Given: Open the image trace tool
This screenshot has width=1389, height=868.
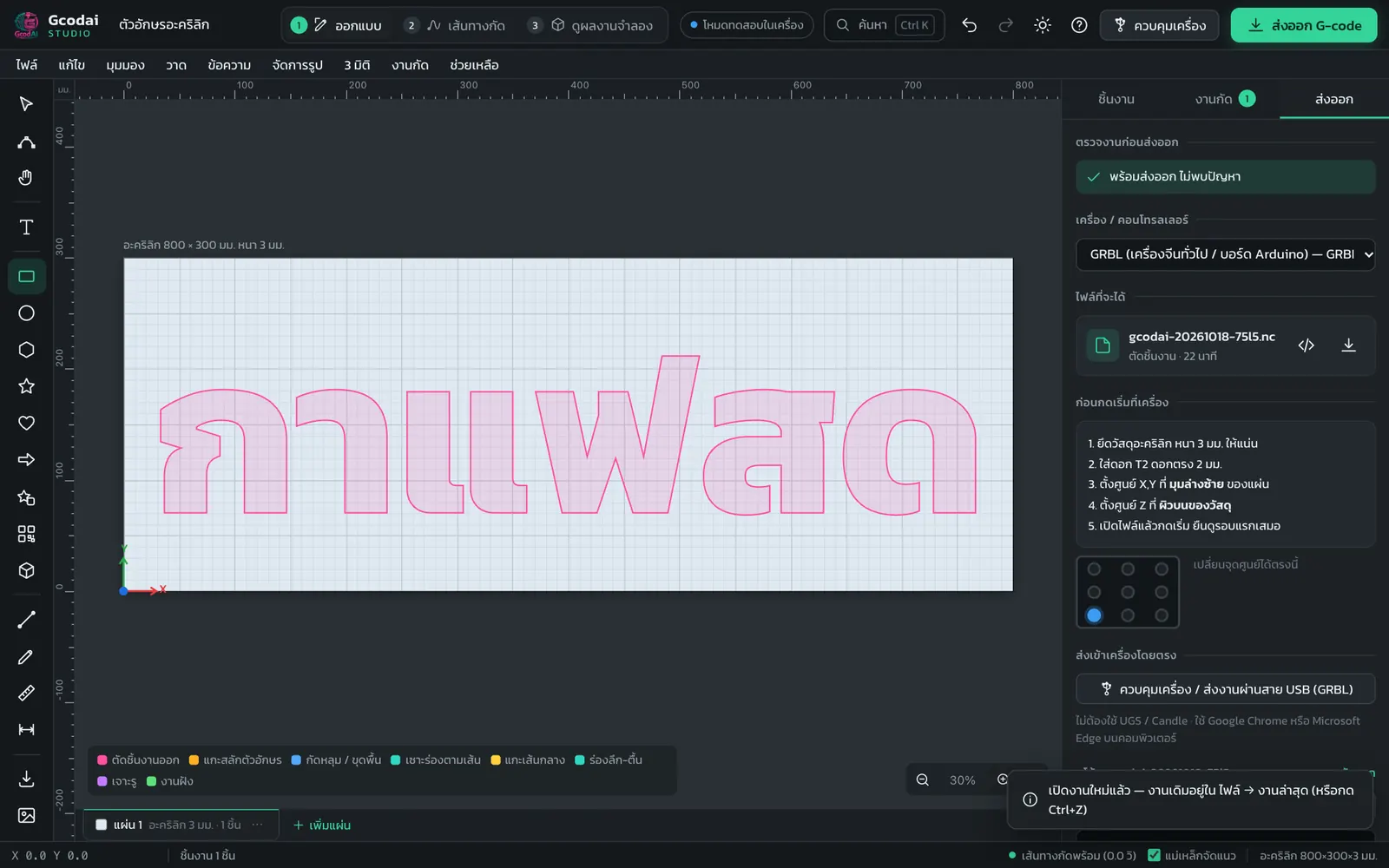Looking at the screenshot, I should pos(26,816).
